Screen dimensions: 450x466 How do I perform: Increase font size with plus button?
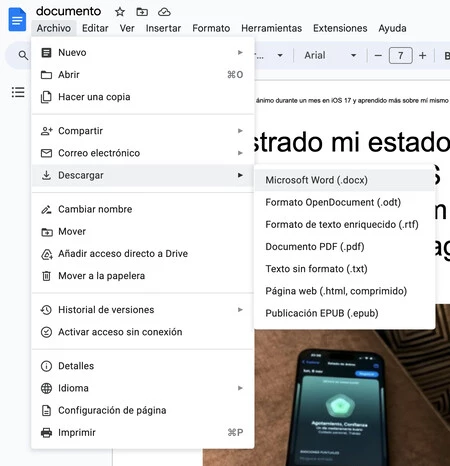pyautogui.click(x=423, y=55)
